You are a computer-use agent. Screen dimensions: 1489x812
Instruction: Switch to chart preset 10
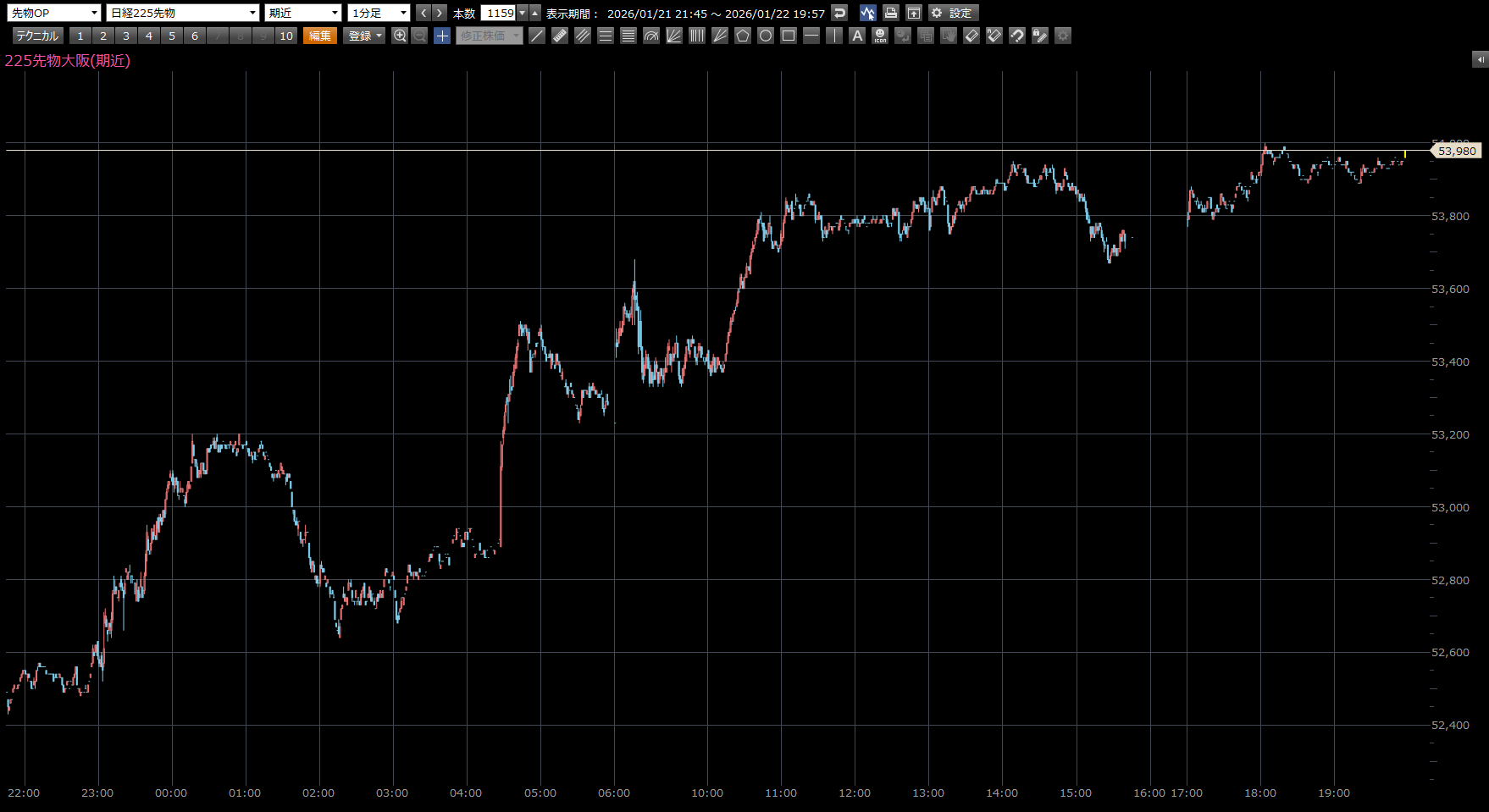286,36
